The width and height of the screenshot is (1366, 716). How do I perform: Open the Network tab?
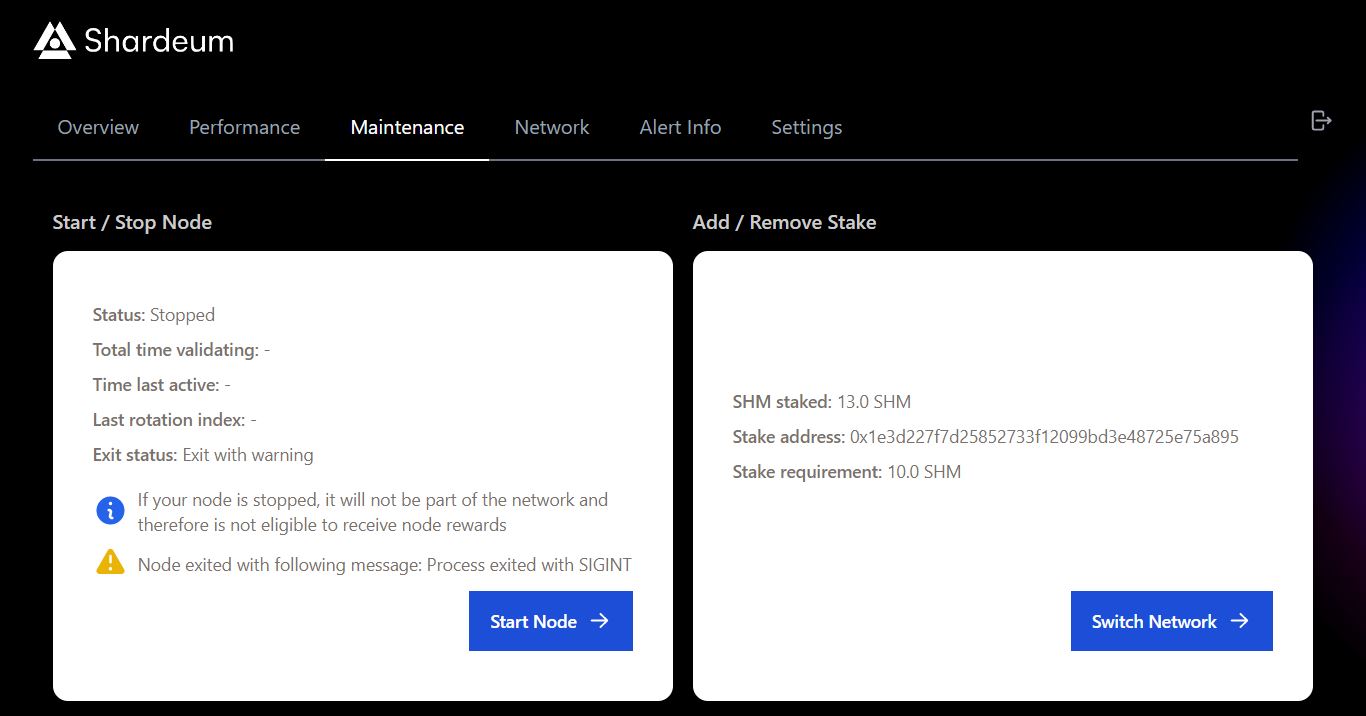pyautogui.click(x=552, y=127)
